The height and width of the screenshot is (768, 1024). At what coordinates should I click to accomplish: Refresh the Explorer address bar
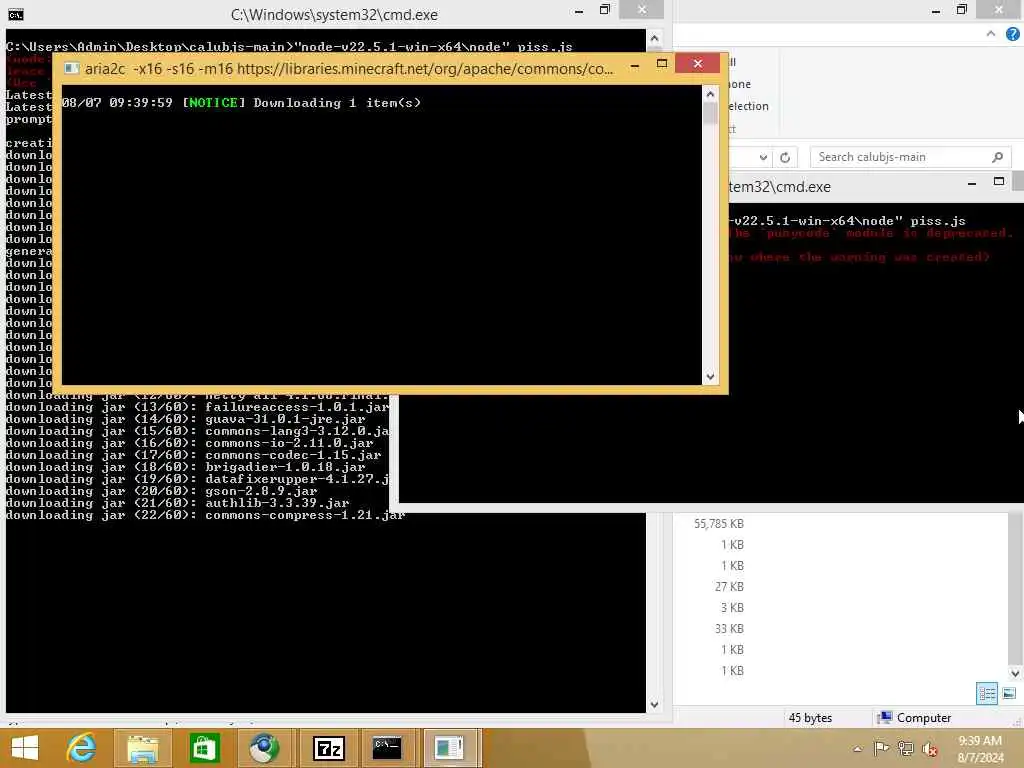tap(785, 157)
